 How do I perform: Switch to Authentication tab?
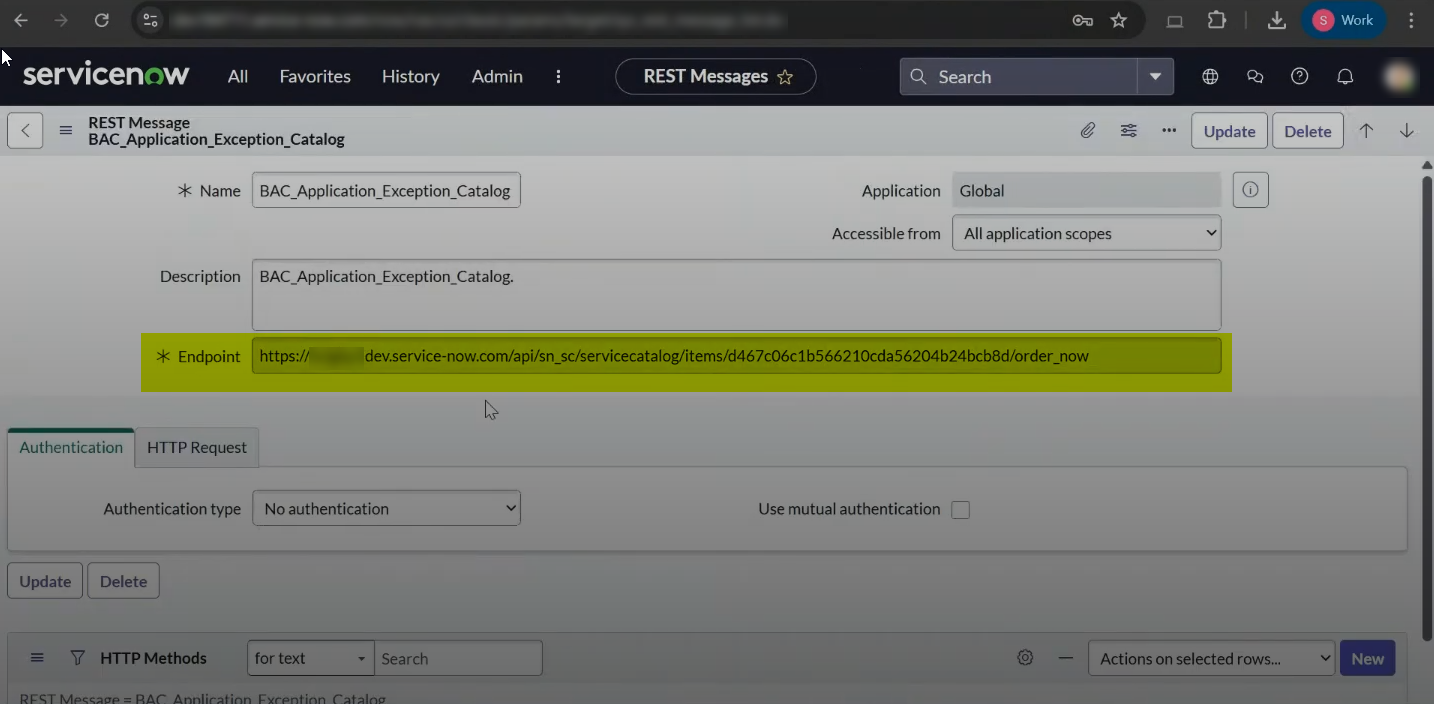click(x=71, y=447)
